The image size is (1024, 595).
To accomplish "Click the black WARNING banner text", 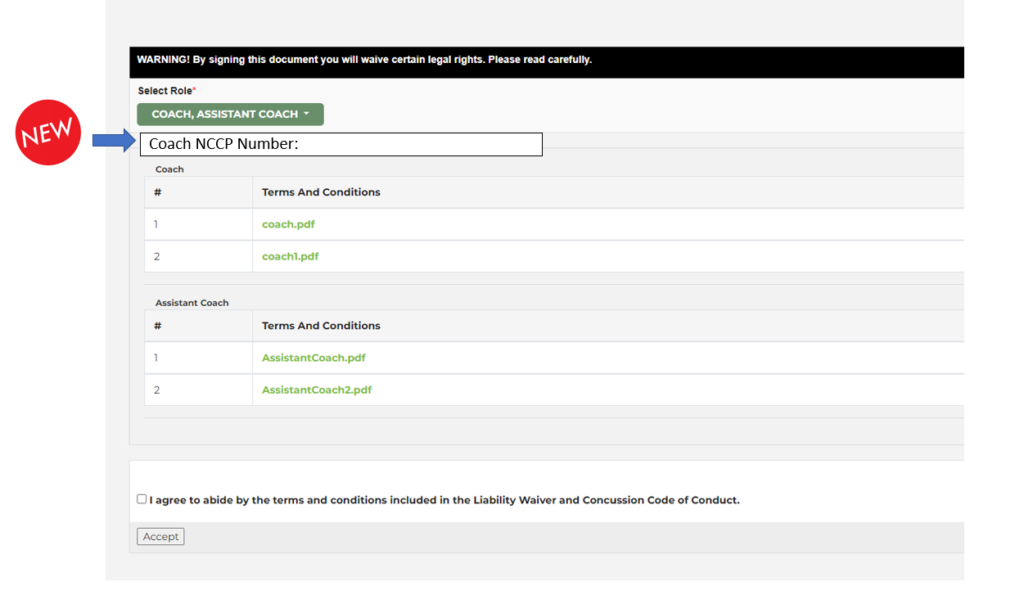I will click(364, 60).
